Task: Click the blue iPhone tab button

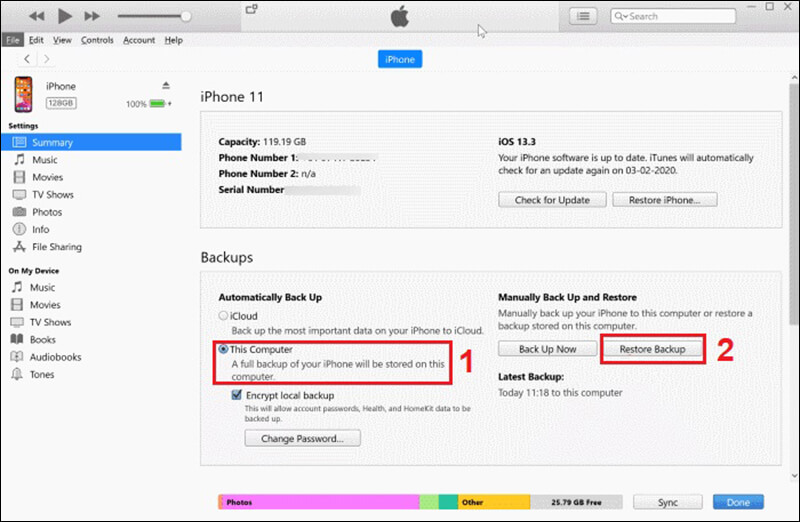Action: (x=400, y=59)
